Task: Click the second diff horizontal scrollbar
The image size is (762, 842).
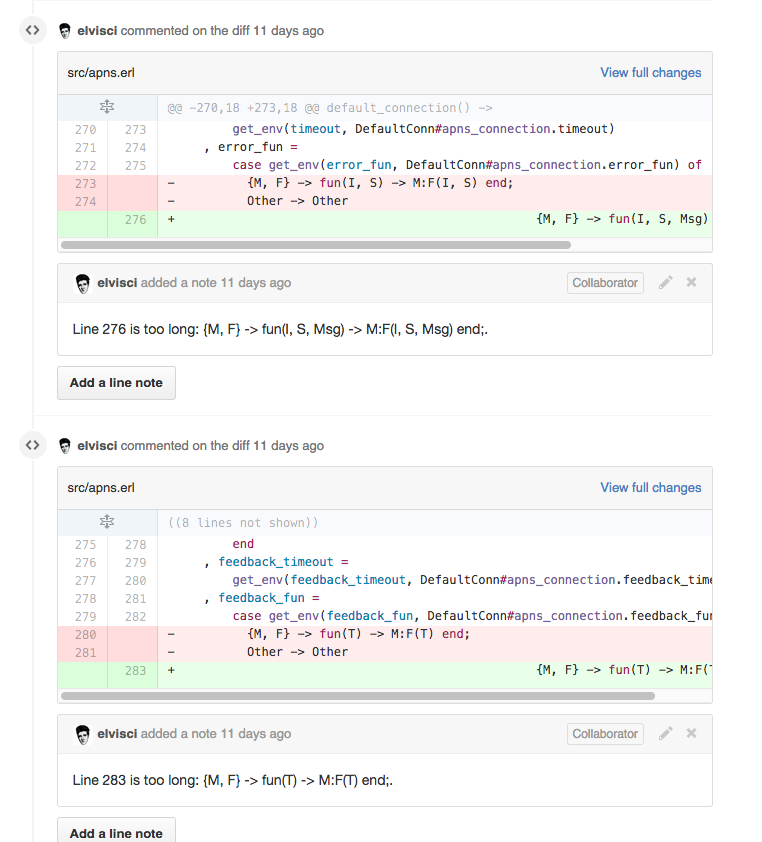Action: tap(358, 696)
